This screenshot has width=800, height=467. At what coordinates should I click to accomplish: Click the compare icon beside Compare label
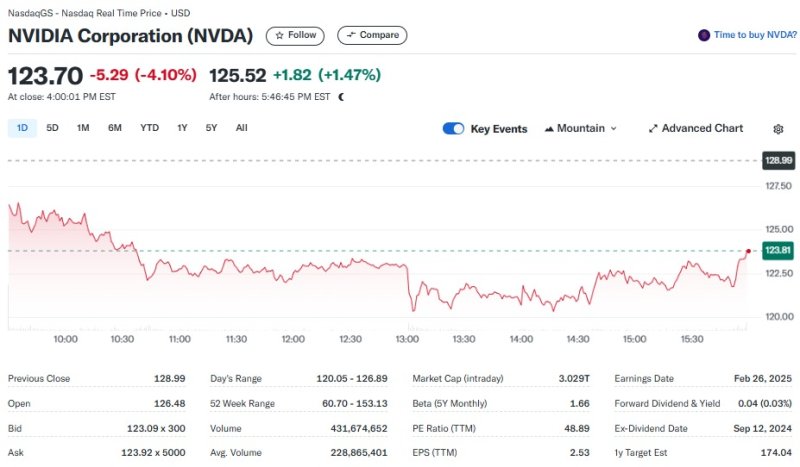pyautogui.click(x=350, y=35)
